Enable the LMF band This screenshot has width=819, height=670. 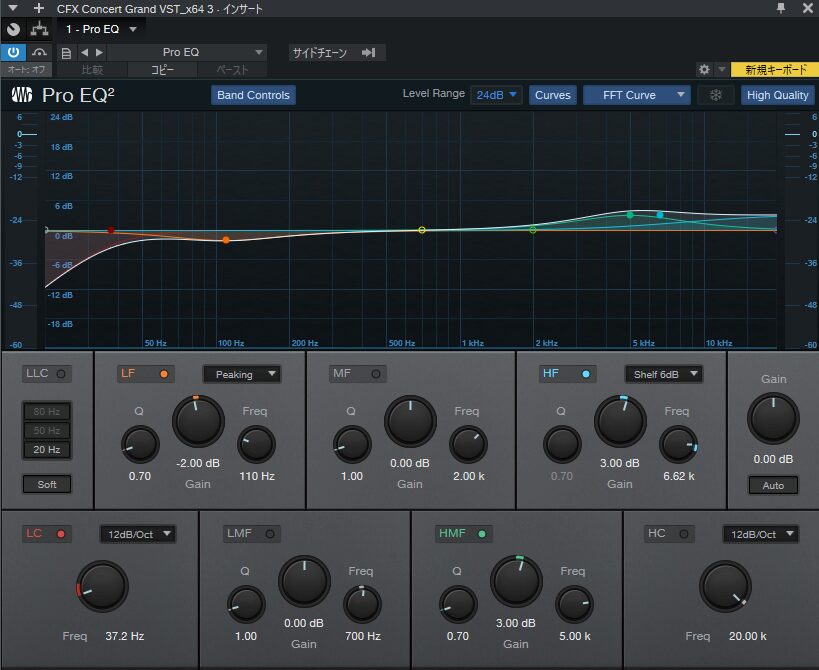(x=252, y=534)
